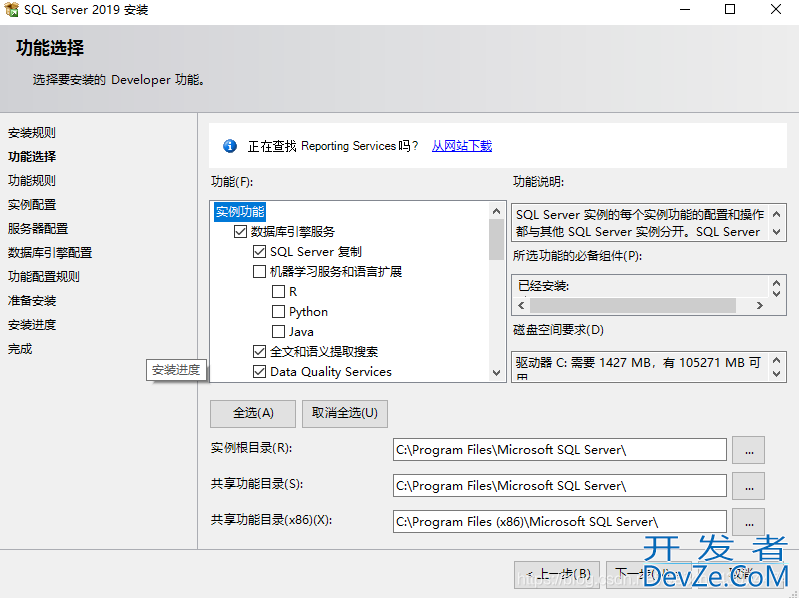This screenshot has height=598, width=799.
Task: Open the 从网站下载 link
Action: point(462,146)
